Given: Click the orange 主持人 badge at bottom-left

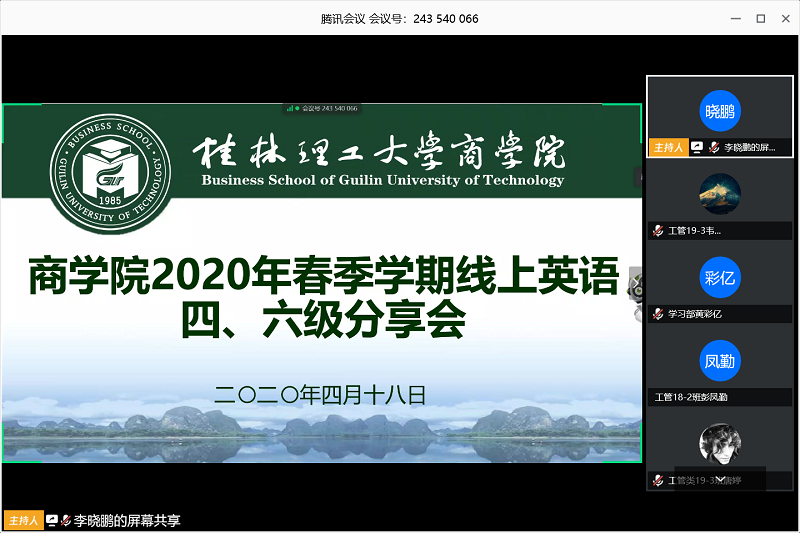Looking at the screenshot, I should (x=23, y=521).
